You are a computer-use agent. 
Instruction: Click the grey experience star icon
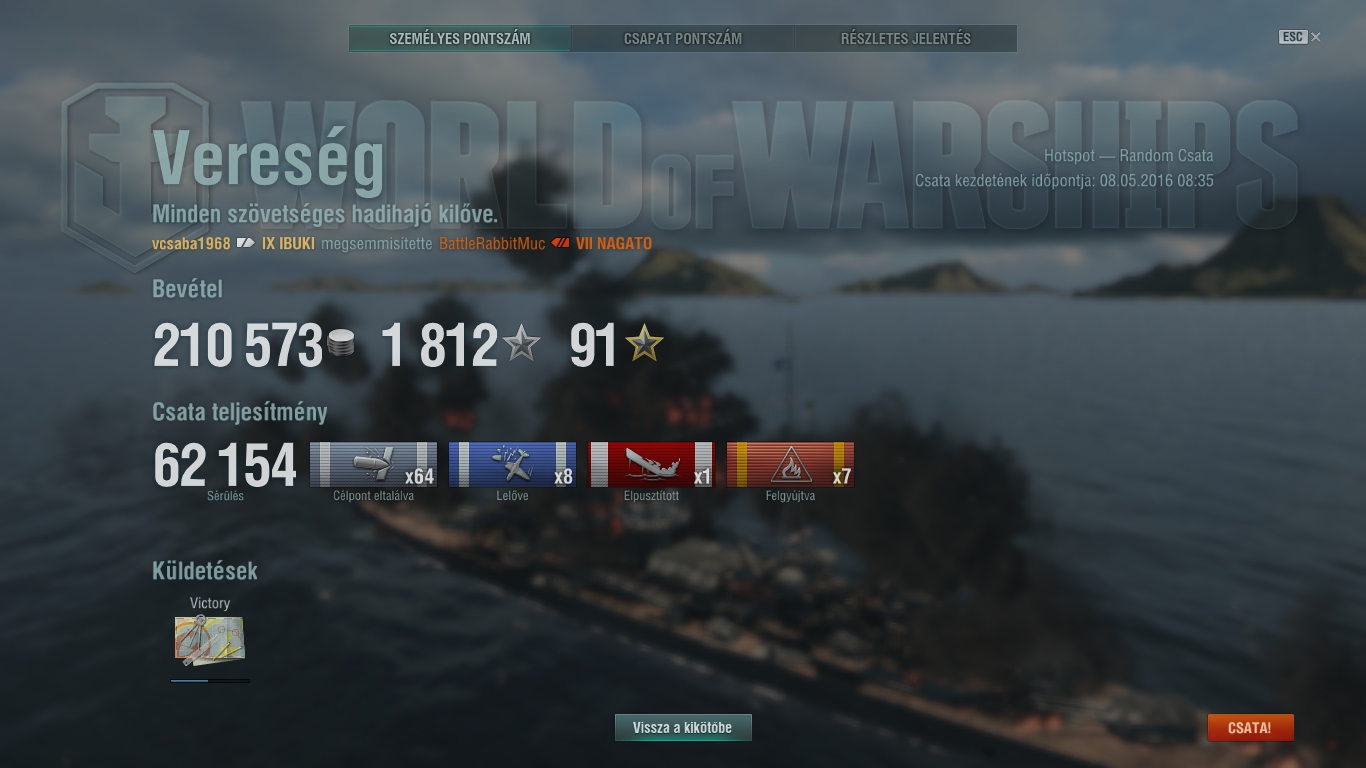click(x=521, y=345)
